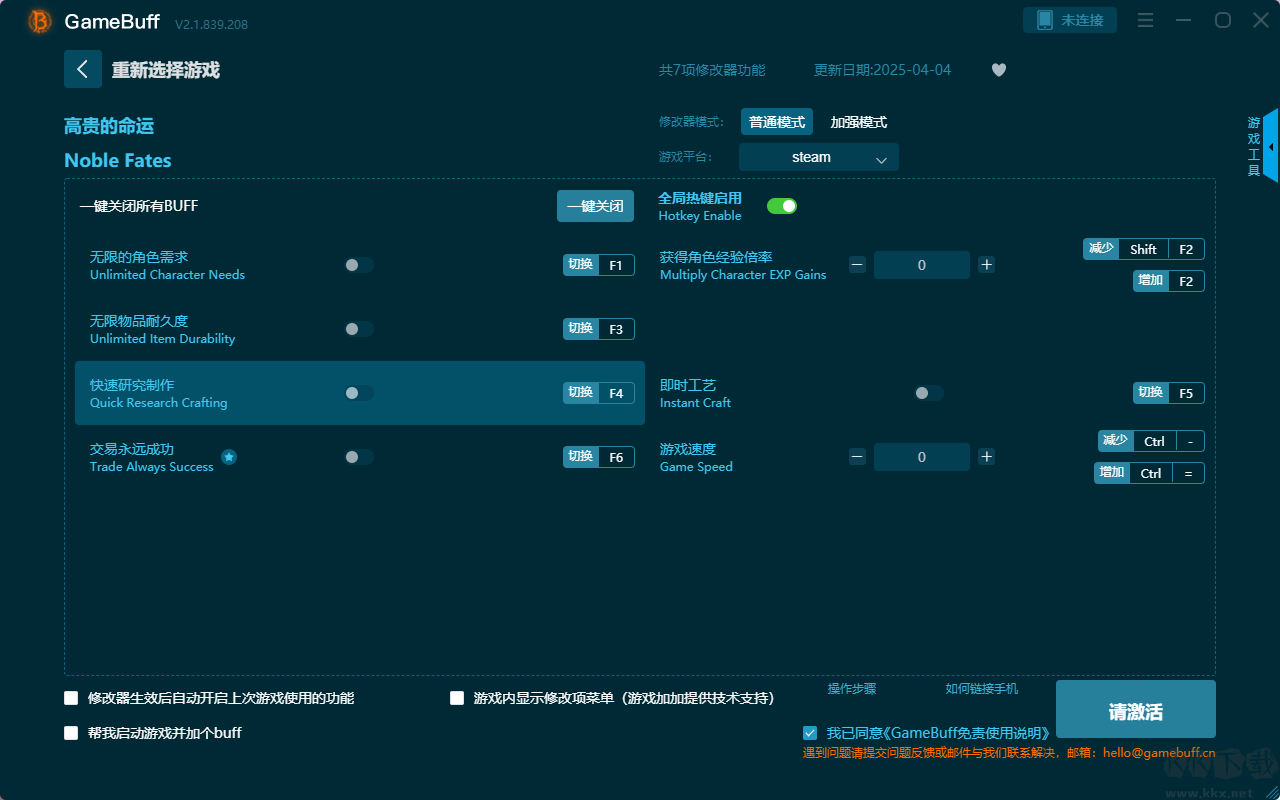Open the hamburger menu icon
Viewport: 1280px width, 800px height.
(x=1146, y=21)
